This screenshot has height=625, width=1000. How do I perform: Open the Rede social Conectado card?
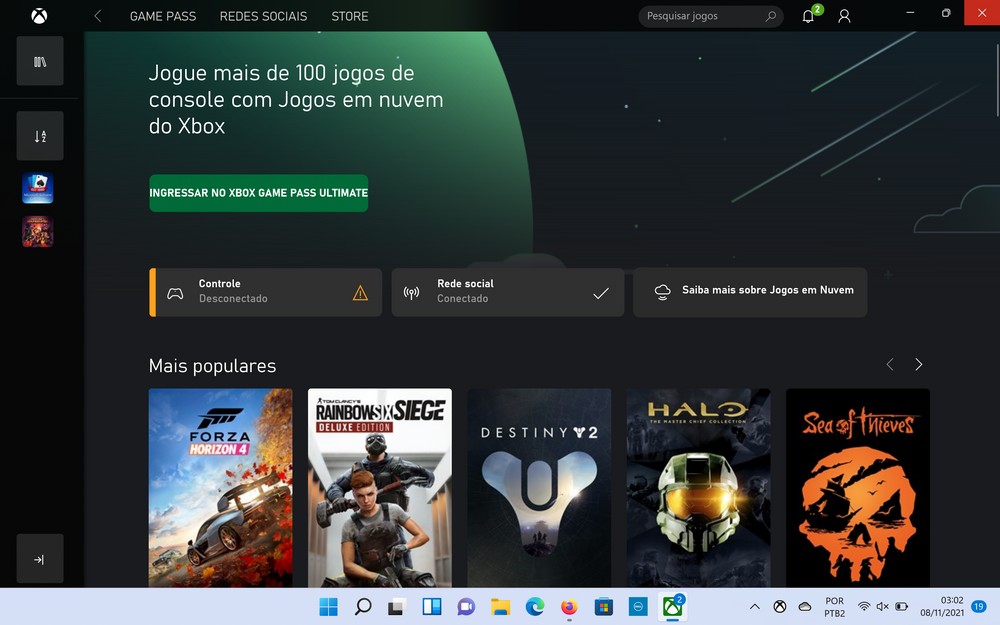click(508, 292)
